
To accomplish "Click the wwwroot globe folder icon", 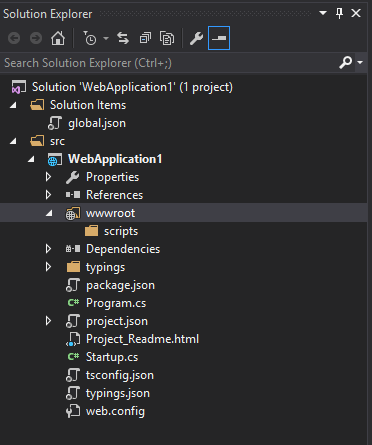I will coord(73,213).
